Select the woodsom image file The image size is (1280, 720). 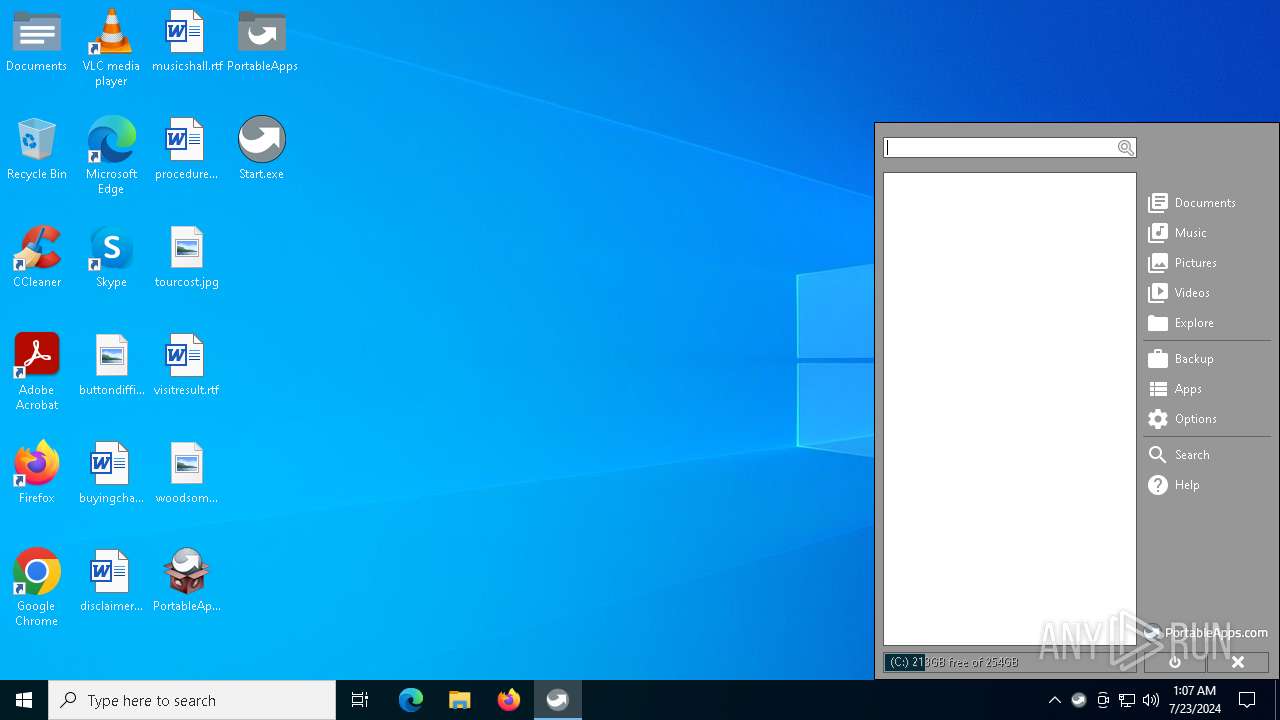click(187, 474)
